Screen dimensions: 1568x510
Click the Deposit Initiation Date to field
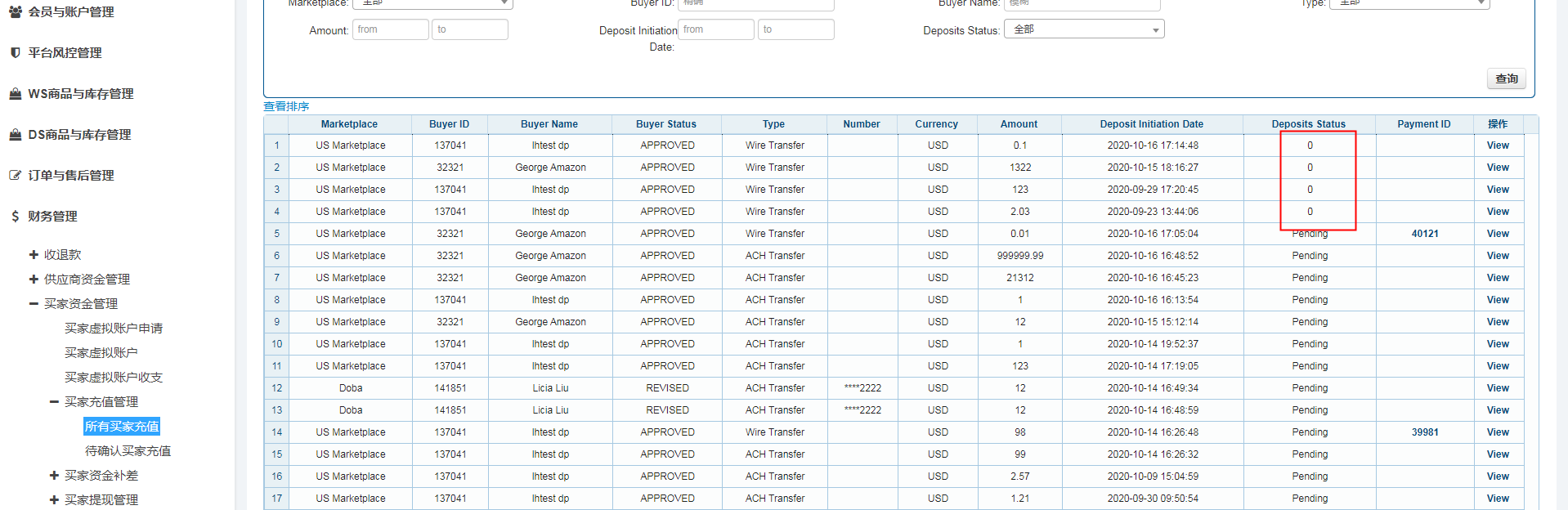[x=795, y=29]
